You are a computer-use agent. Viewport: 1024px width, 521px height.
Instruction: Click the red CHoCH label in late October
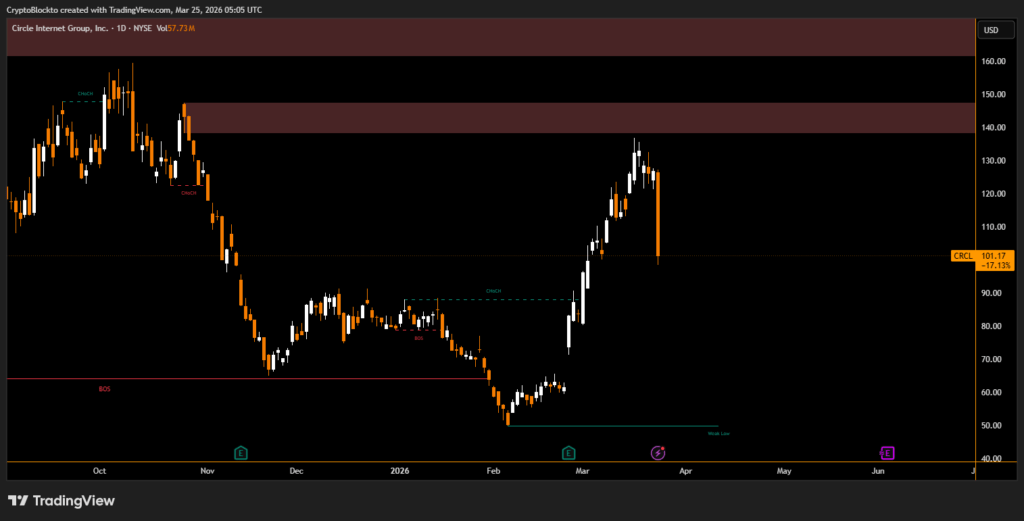click(x=188, y=193)
